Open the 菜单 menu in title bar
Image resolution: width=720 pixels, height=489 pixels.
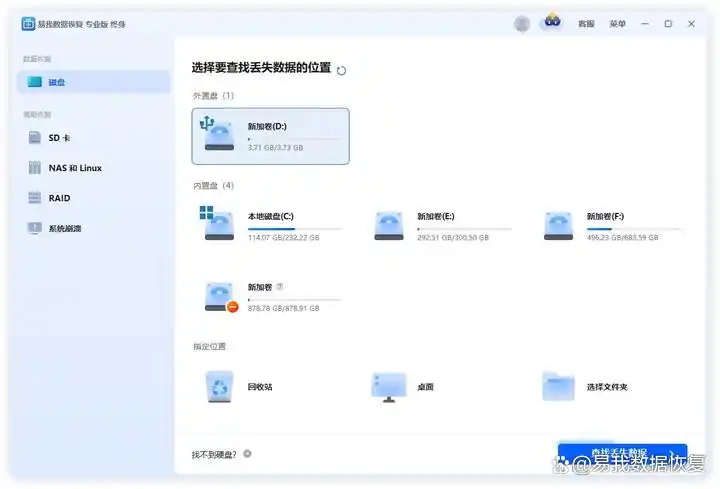point(617,24)
